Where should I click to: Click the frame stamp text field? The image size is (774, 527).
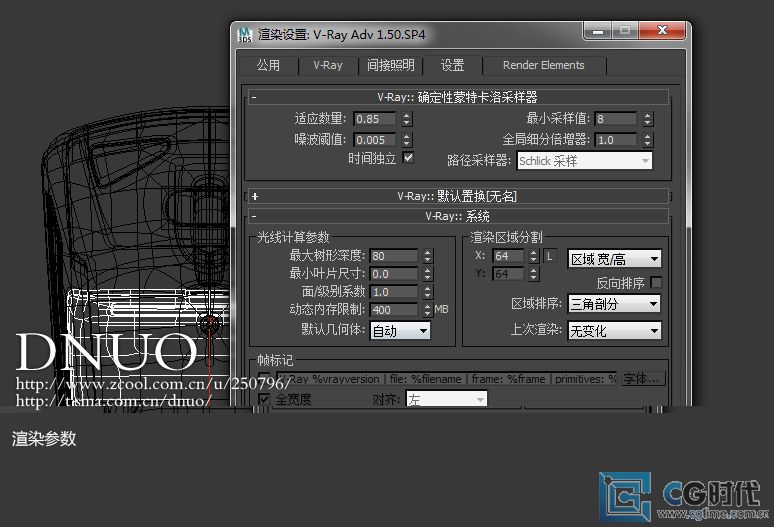(447, 378)
